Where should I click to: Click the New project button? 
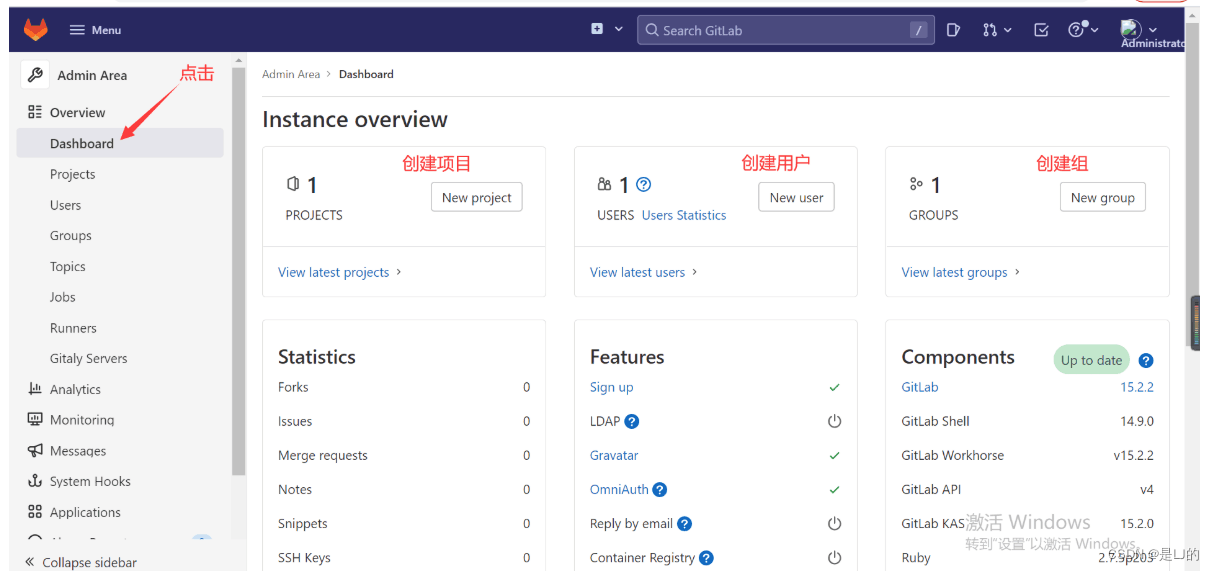(476, 197)
